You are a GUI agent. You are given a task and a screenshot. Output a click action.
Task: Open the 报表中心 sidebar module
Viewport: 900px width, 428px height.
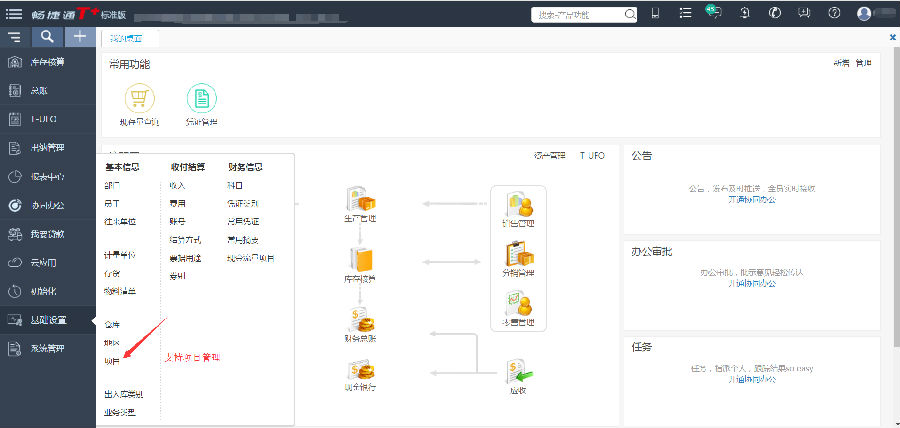tap(47, 177)
